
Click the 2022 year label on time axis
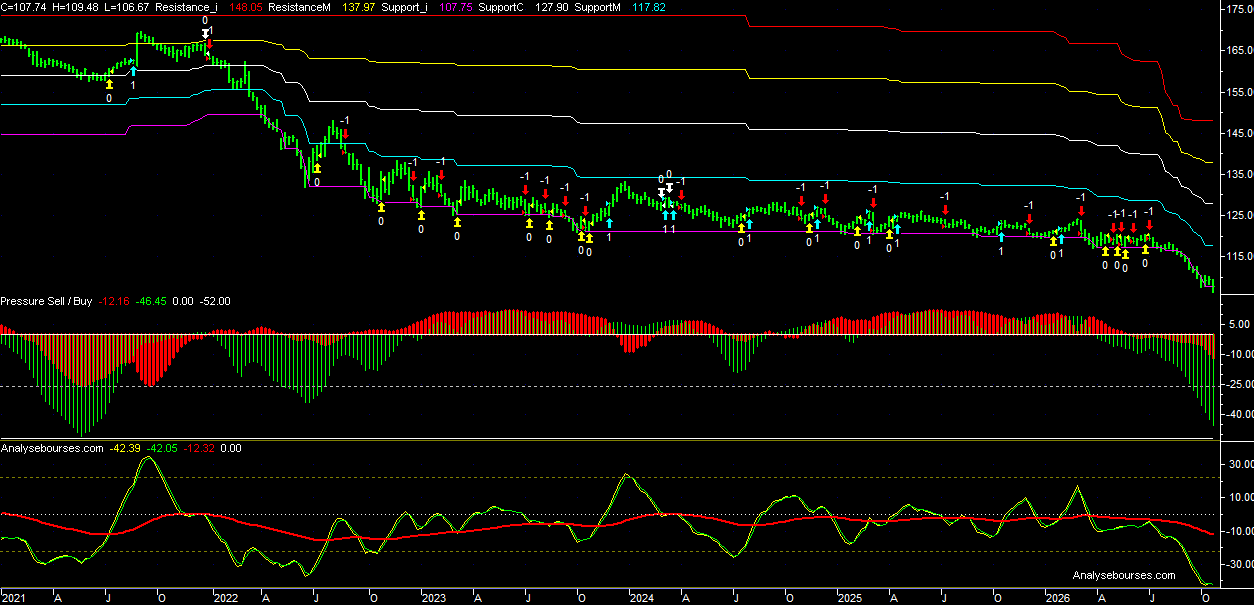pyautogui.click(x=225, y=598)
